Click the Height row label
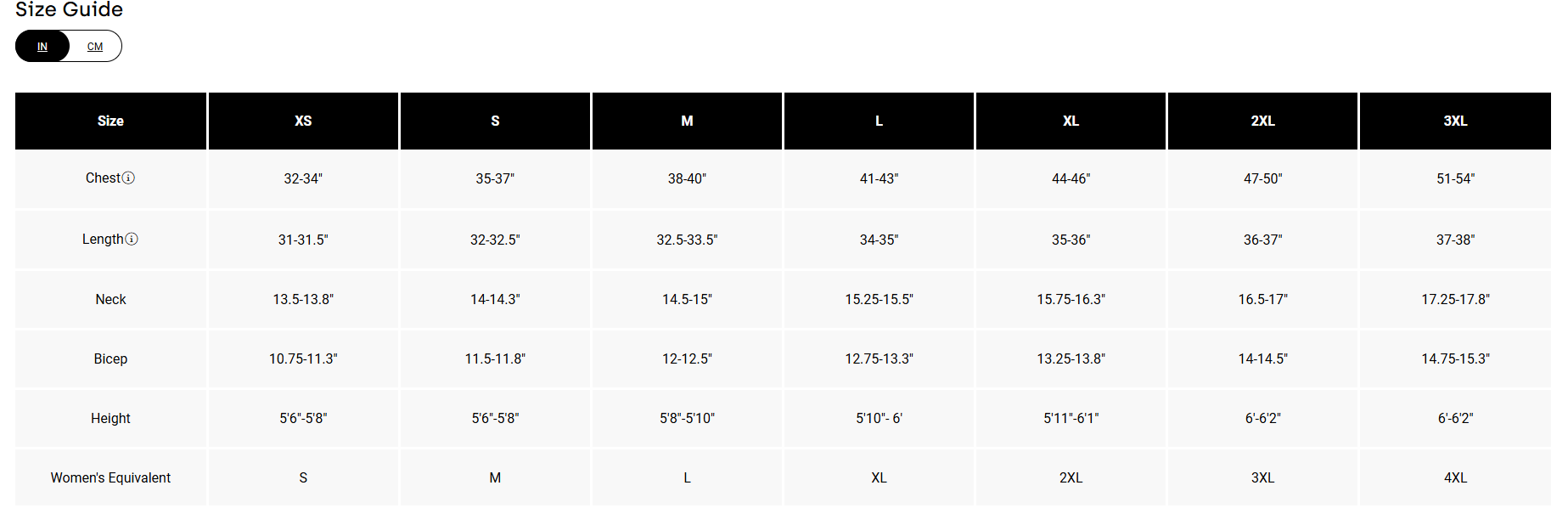 110,418
